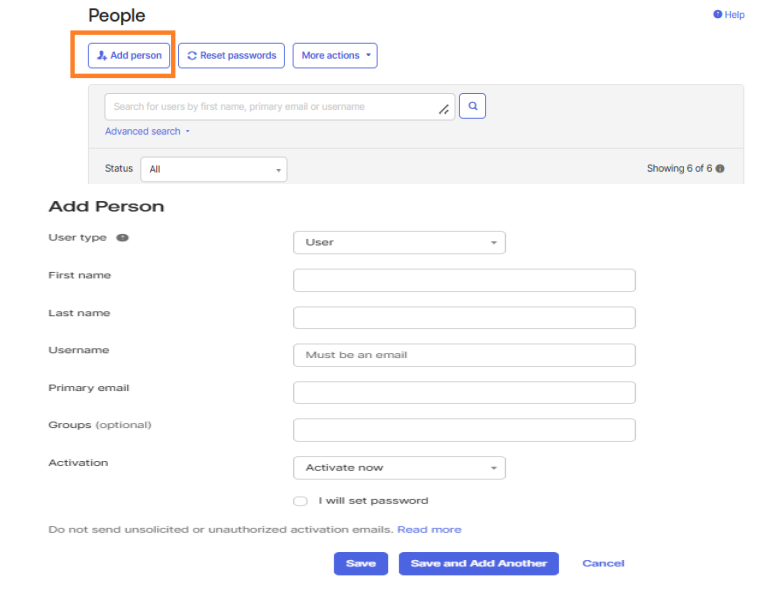The height and width of the screenshot is (597, 765).
Task: Click the Help question mark icon
Action: click(717, 15)
